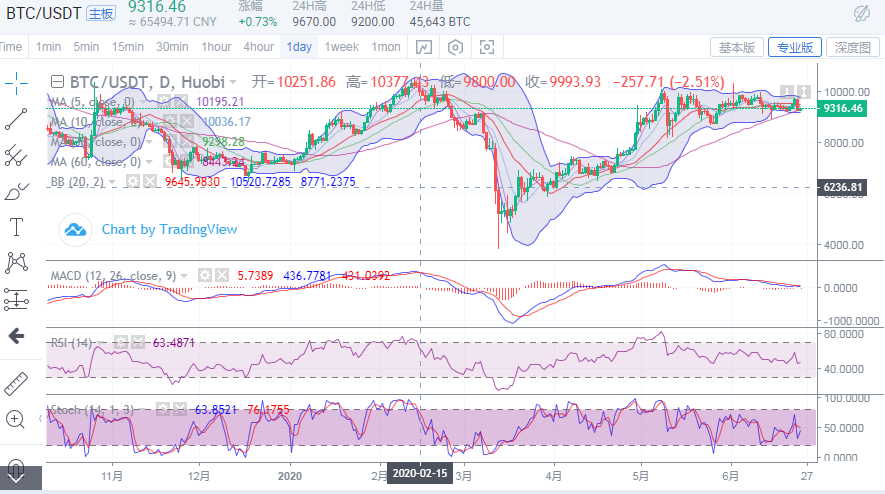The width and height of the screenshot is (885, 494).
Task: Pick the ruler measure tool
Action: 15,383
